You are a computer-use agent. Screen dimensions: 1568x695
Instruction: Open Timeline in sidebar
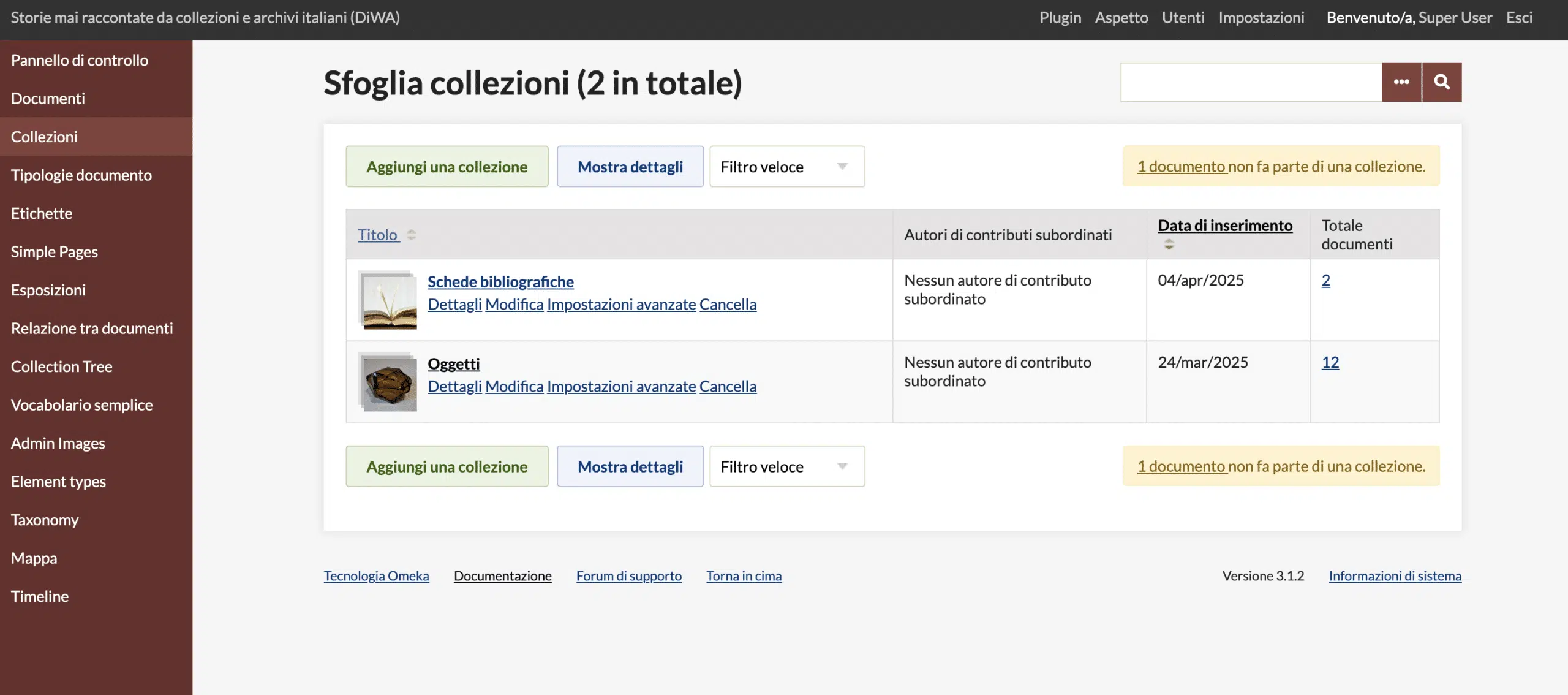(x=96, y=596)
